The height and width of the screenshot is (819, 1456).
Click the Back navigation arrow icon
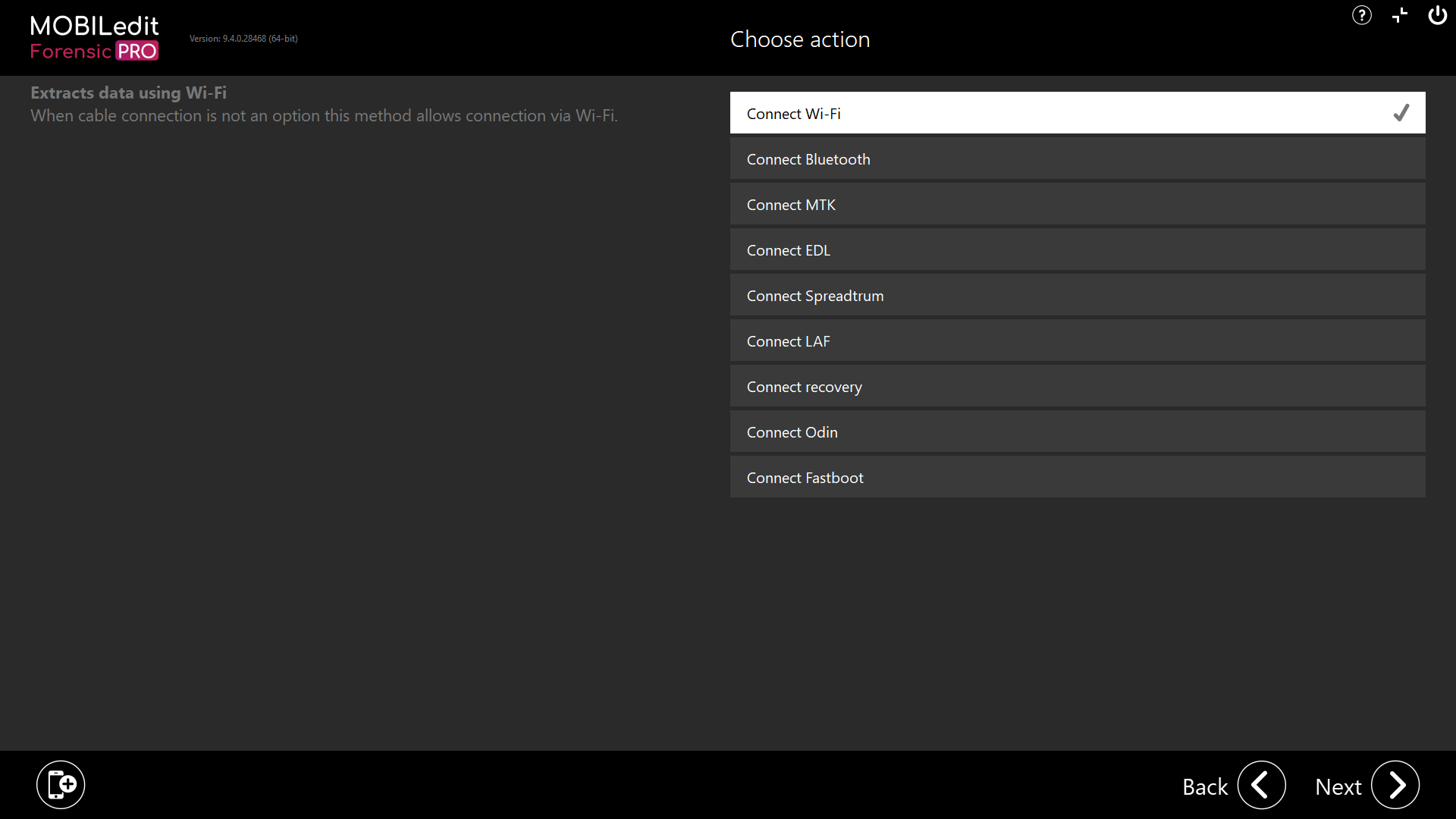(1261, 785)
